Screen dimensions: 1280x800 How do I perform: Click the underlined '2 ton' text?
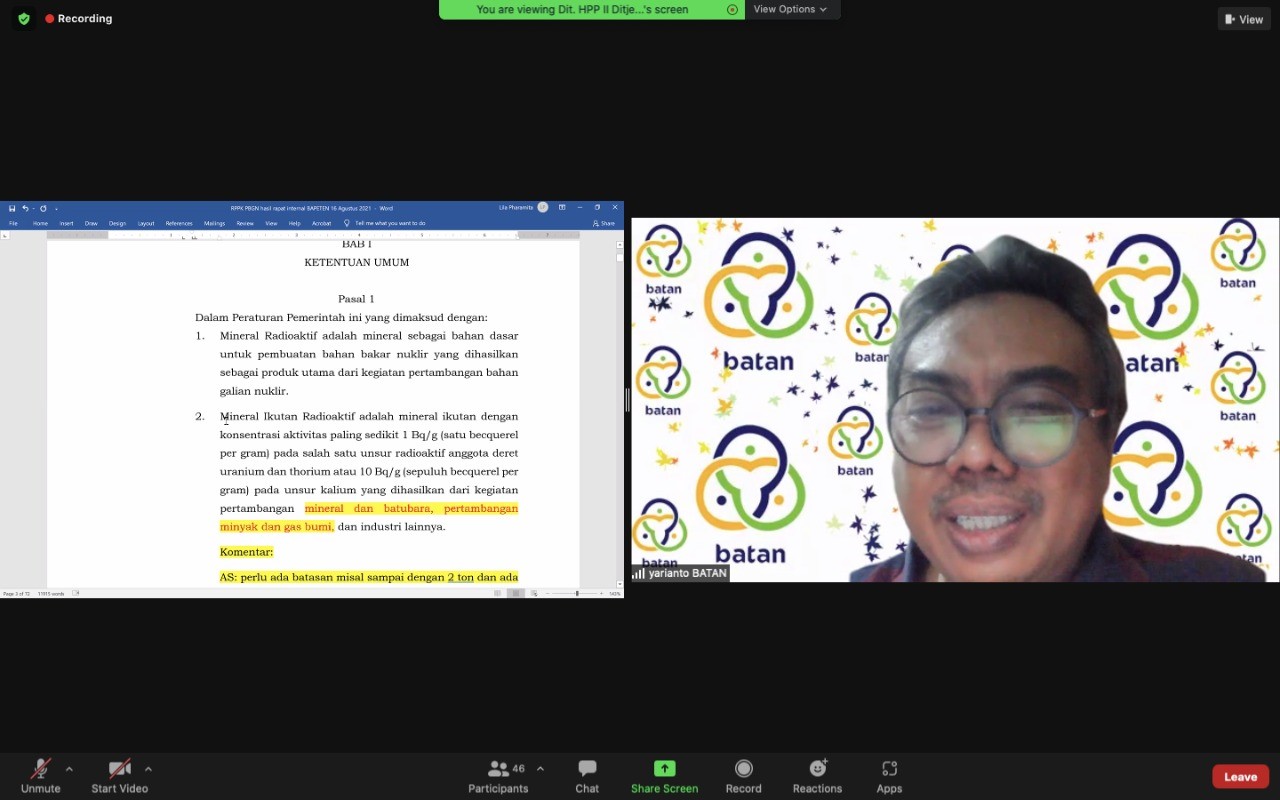[x=461, y=577]
